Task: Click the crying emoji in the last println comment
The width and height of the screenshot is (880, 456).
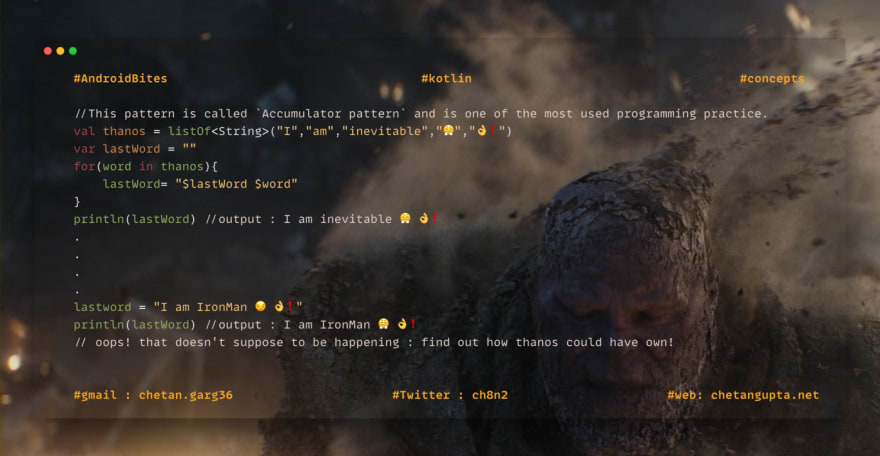Action: click(x=383, y=324)
